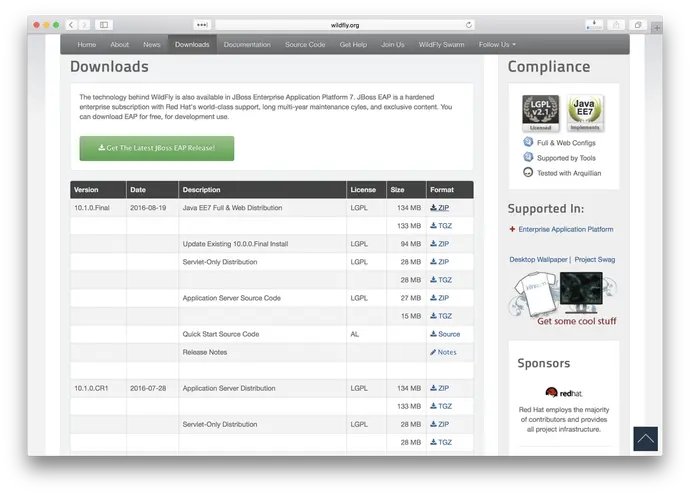Show all tabs overview icon
This screenshot has width=690, height=495.
pos(638,25)
